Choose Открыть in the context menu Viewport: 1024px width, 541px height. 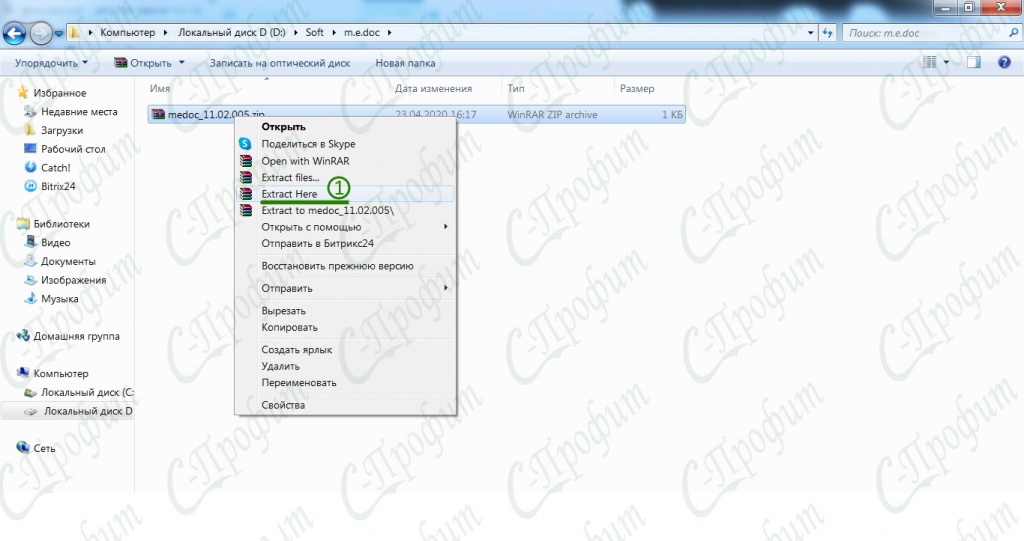283,127
